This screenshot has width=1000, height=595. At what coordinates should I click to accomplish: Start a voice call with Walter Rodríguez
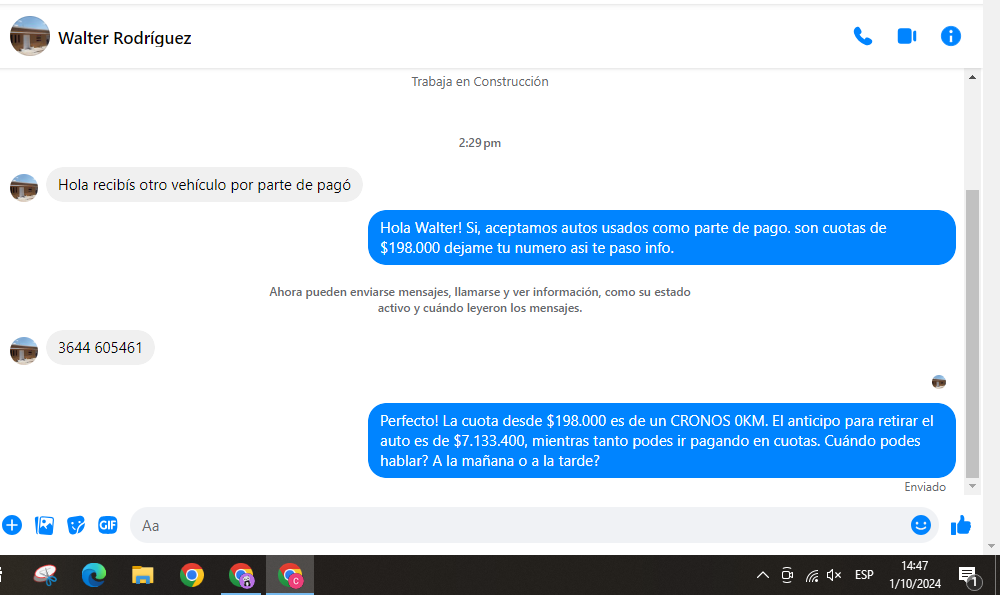pos(862,36)
